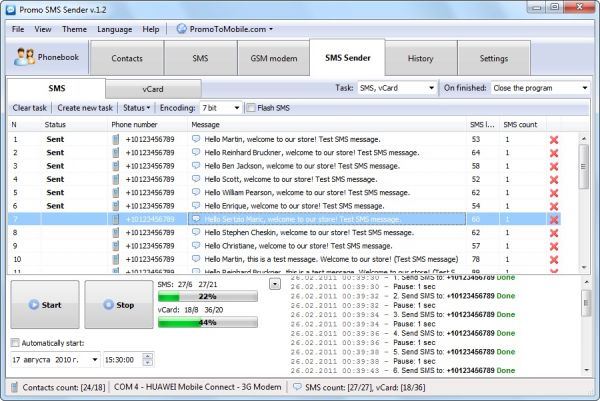Click the PromoToMobile.com globe icon
Screen dimensions: 600x401
click(x=181, y=29)
